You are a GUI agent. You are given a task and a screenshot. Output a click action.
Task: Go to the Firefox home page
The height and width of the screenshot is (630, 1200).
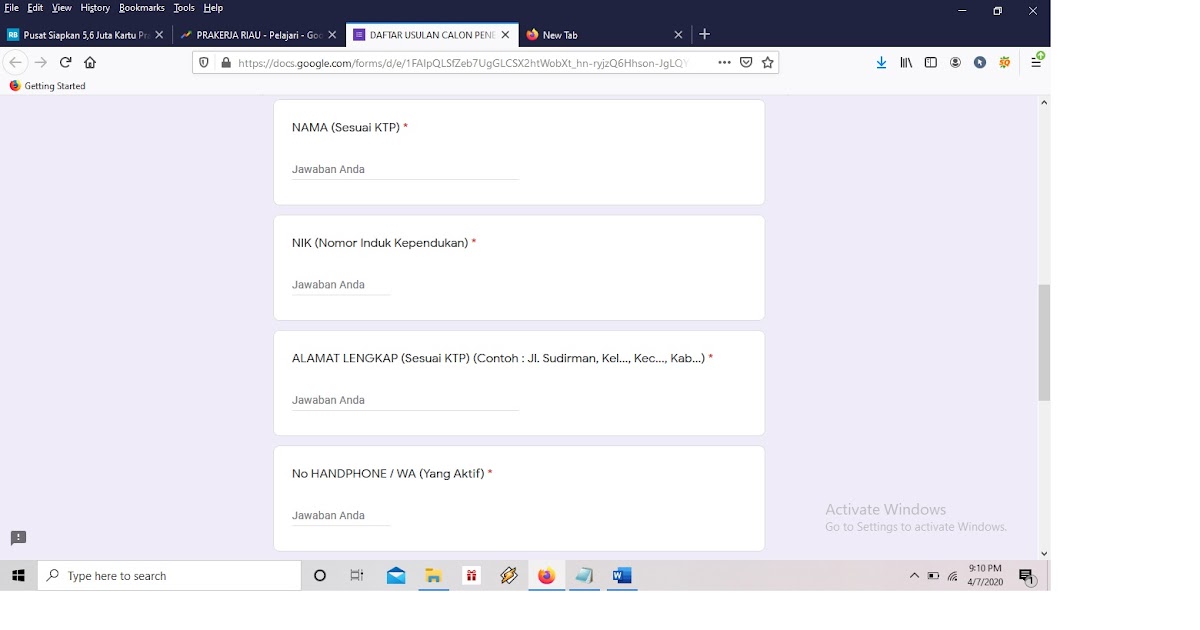coord(90,62)
